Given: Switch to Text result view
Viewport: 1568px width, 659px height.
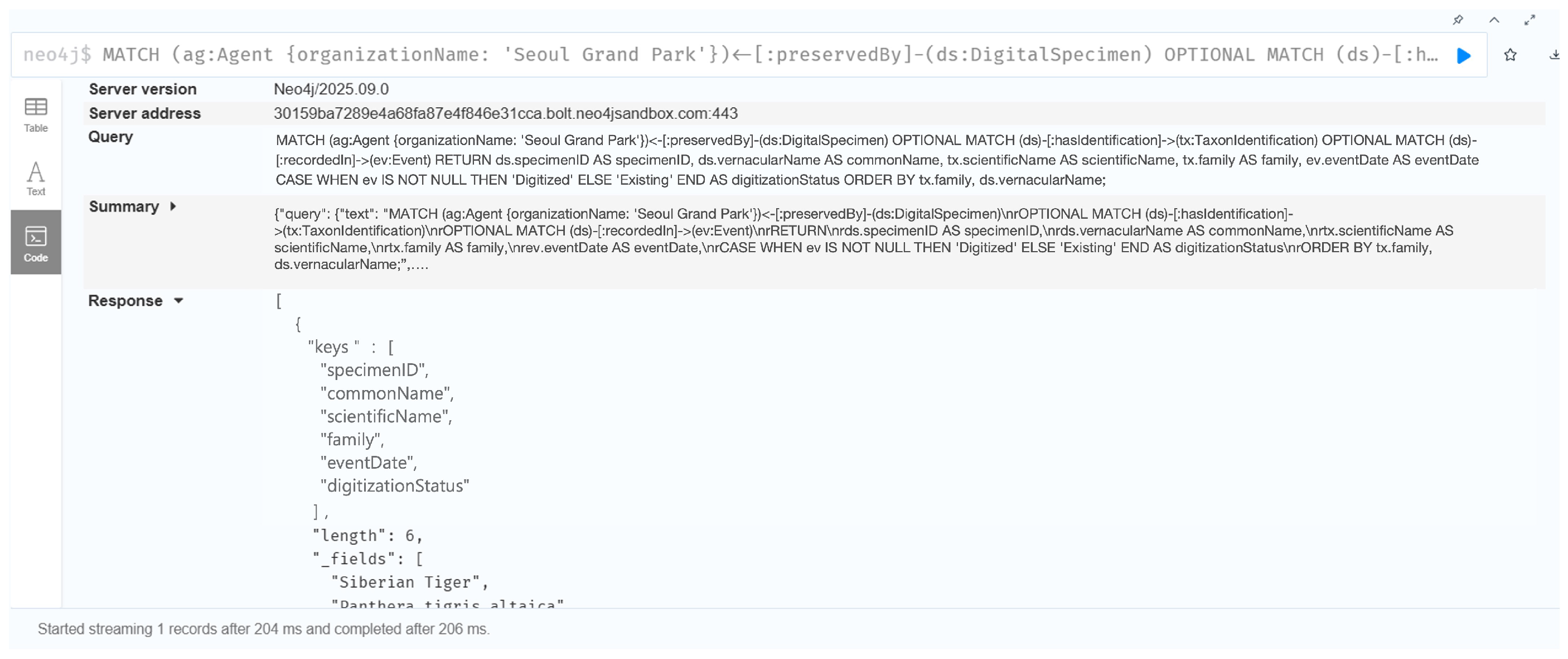Looking at the screenshot, I should (35, 178).
